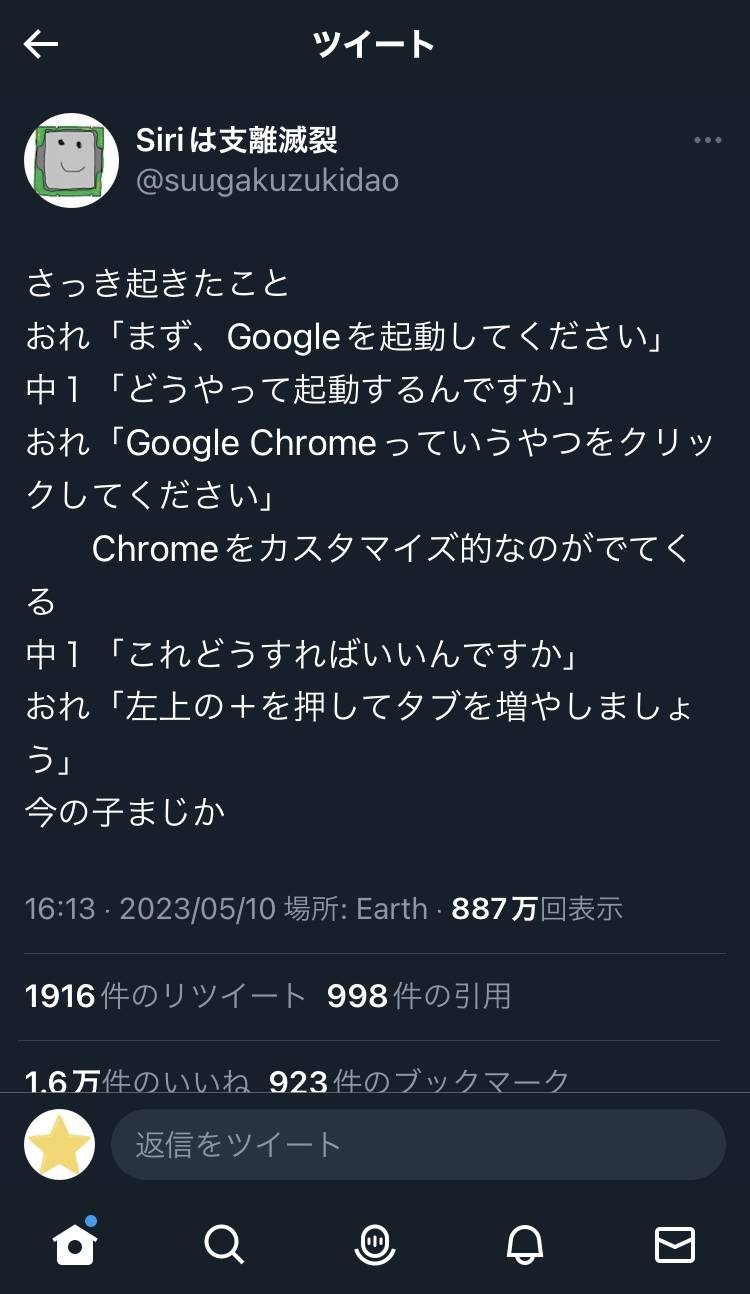The width and height of the screenshot is (750, 1294).
Task: Go to the Home tab
Action: click(75, 1244)
